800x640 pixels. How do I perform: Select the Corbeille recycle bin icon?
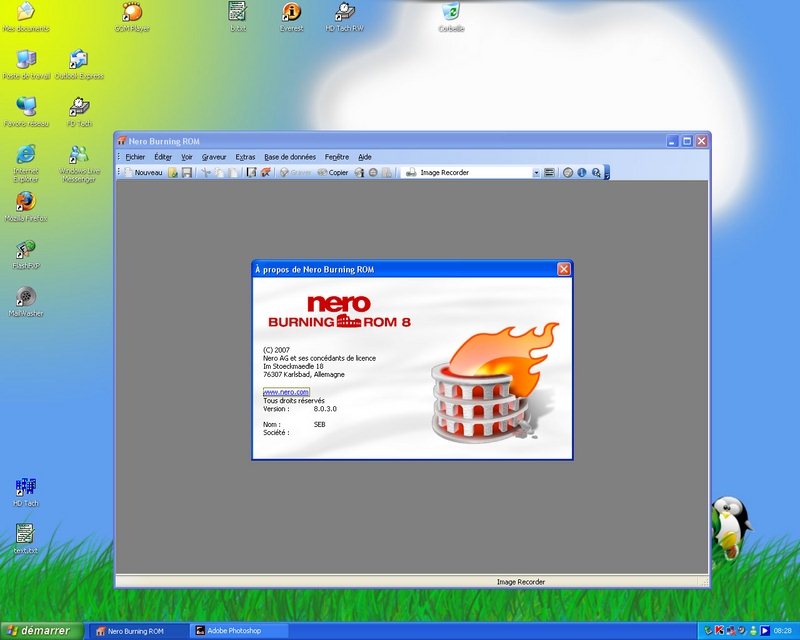451,17
